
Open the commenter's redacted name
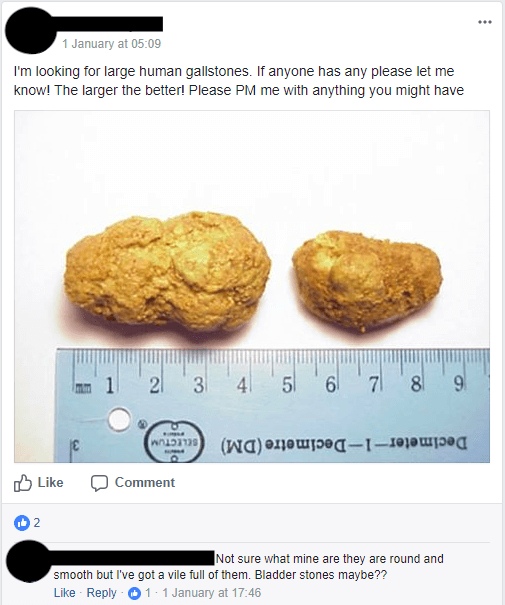coord(133,558)
